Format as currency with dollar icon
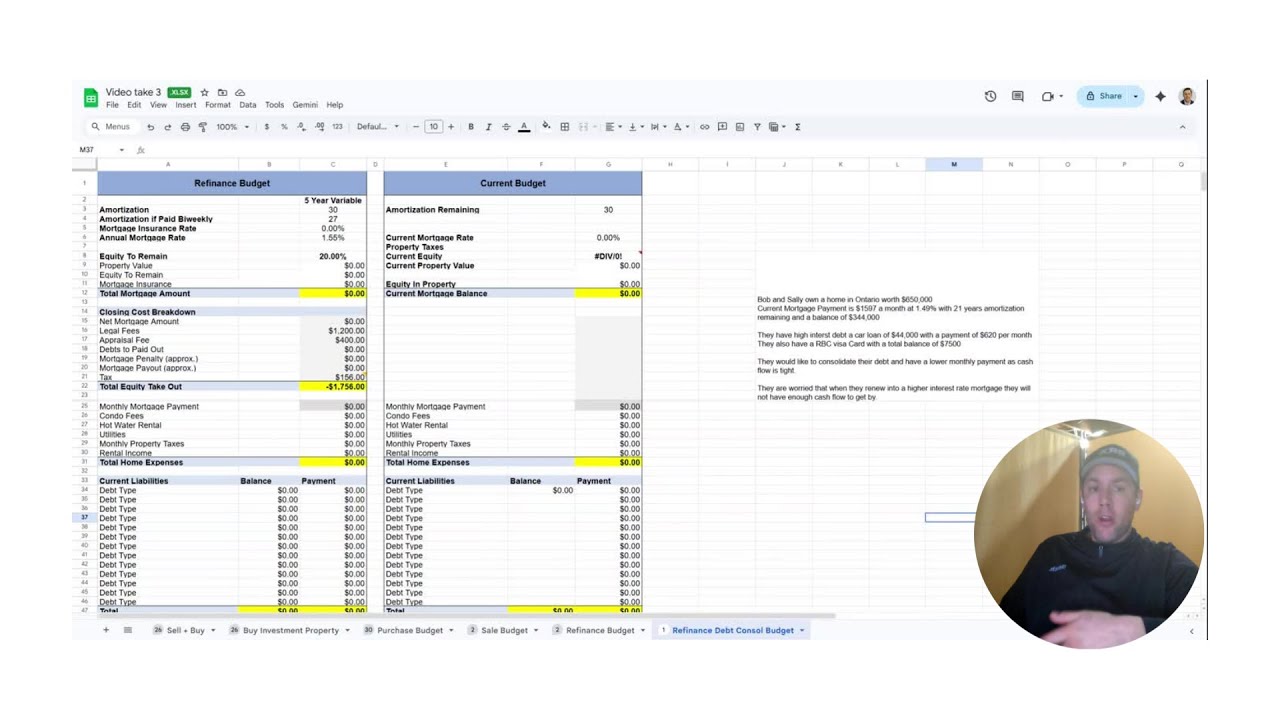The height and width of the screenshot is (720, 1280). 266,127
